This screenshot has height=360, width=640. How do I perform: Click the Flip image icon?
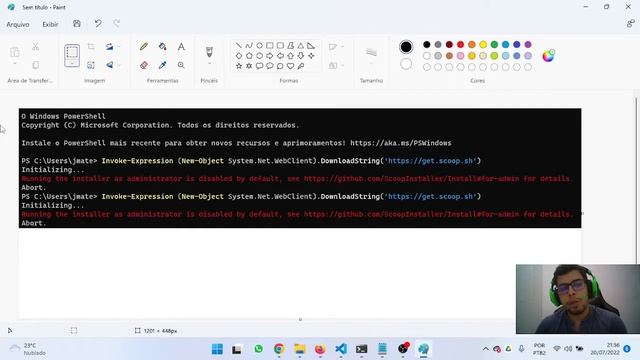[109, 65]
